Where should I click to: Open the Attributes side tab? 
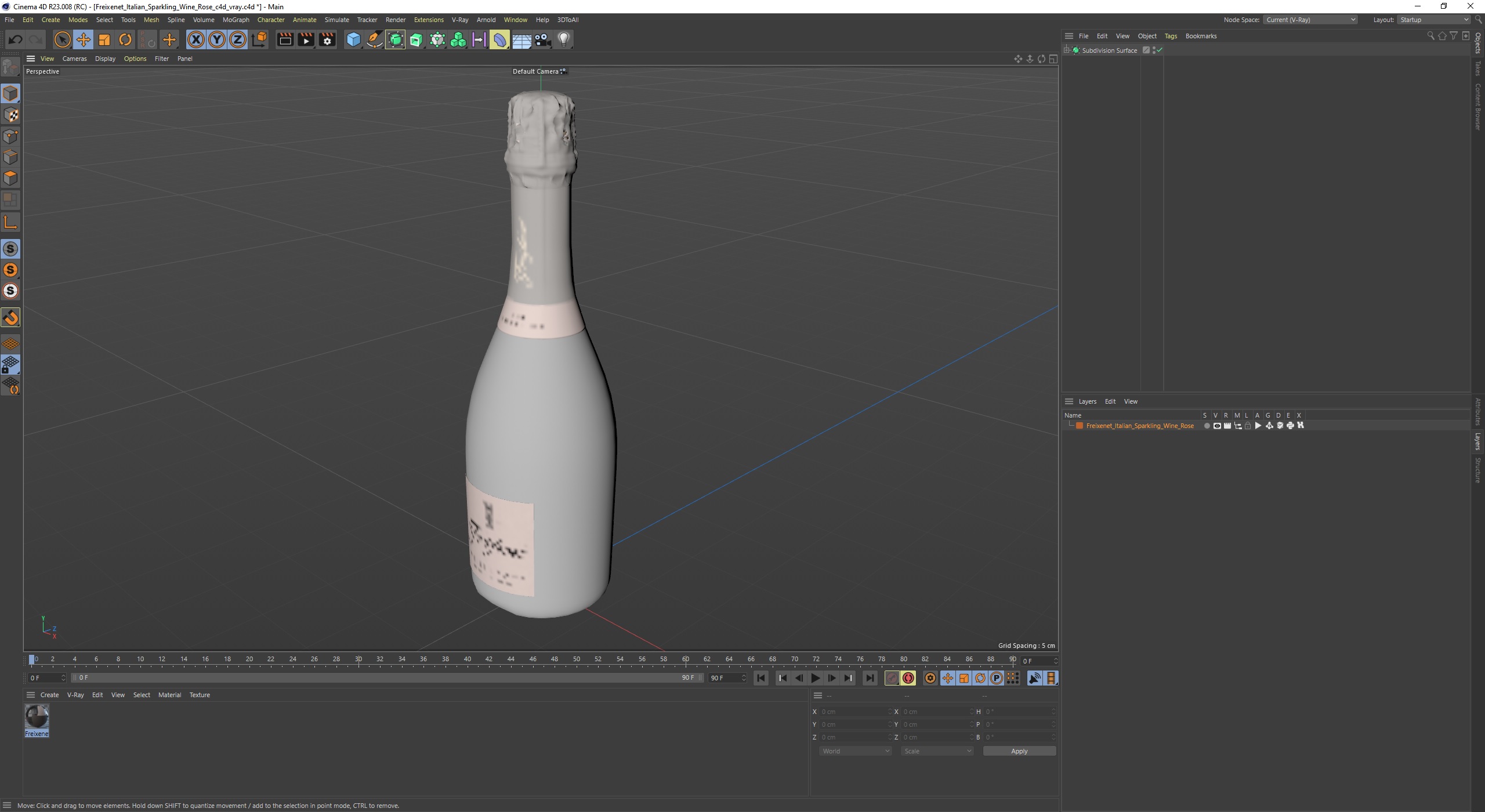click(x=1478, y=412)
